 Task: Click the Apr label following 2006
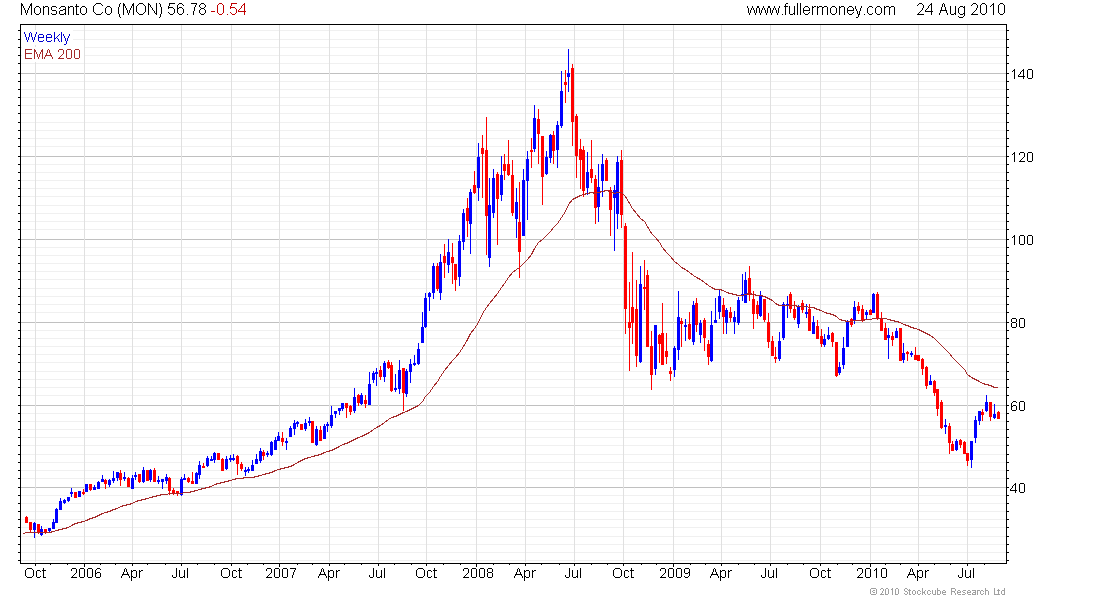click(x=132, y=573)
